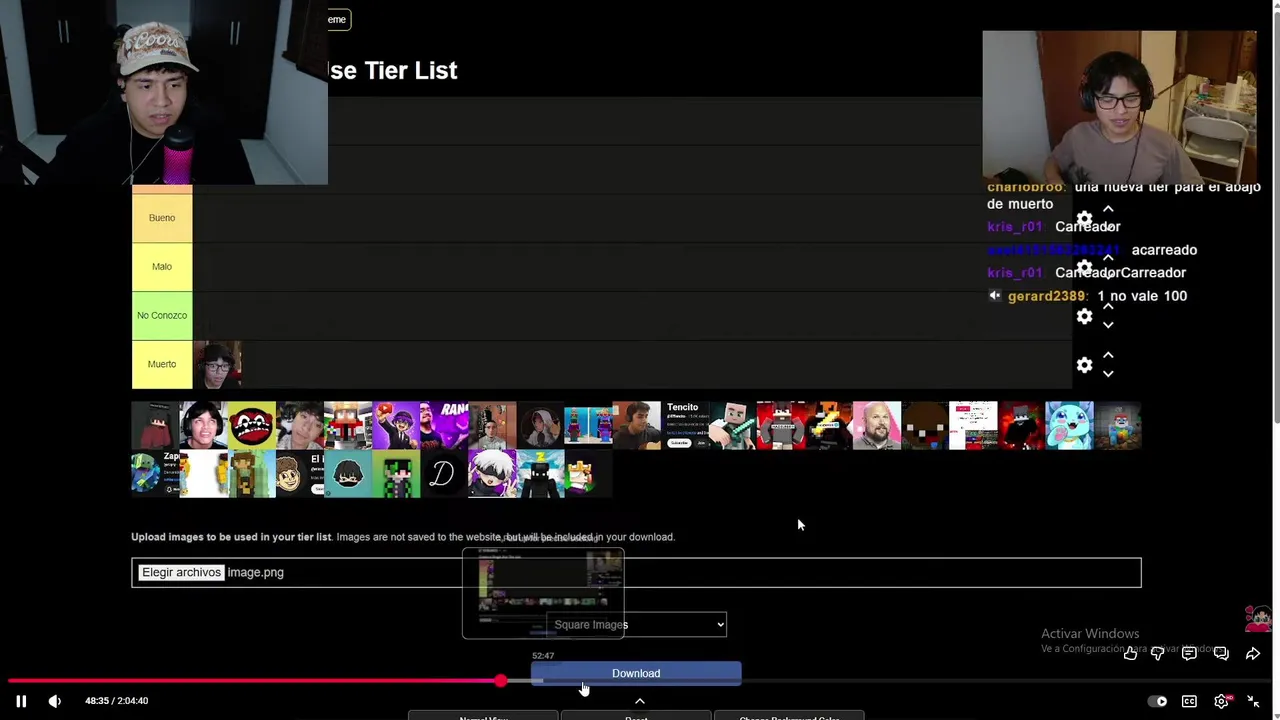Open settings gear for the No Conozco row
The image size is (1280, 720).
point(1085,316)
